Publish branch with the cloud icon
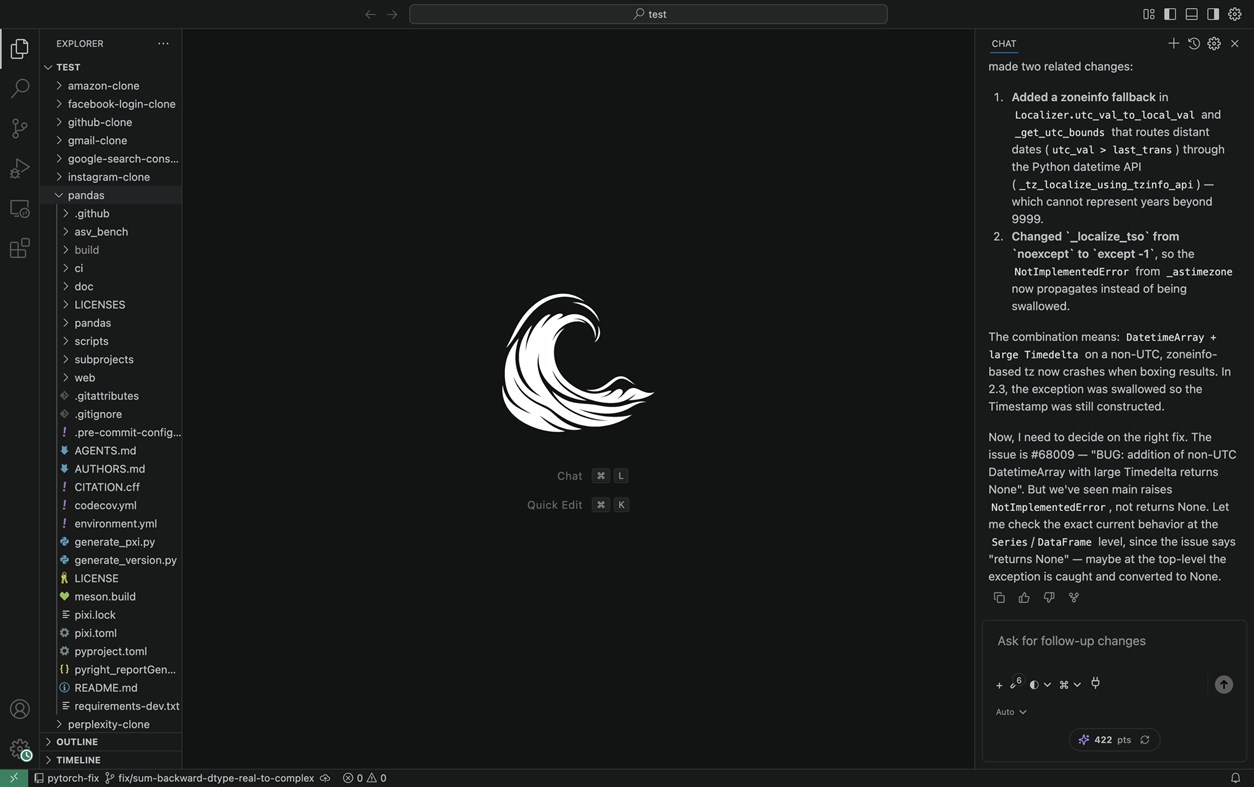 (x=325, y=778)
